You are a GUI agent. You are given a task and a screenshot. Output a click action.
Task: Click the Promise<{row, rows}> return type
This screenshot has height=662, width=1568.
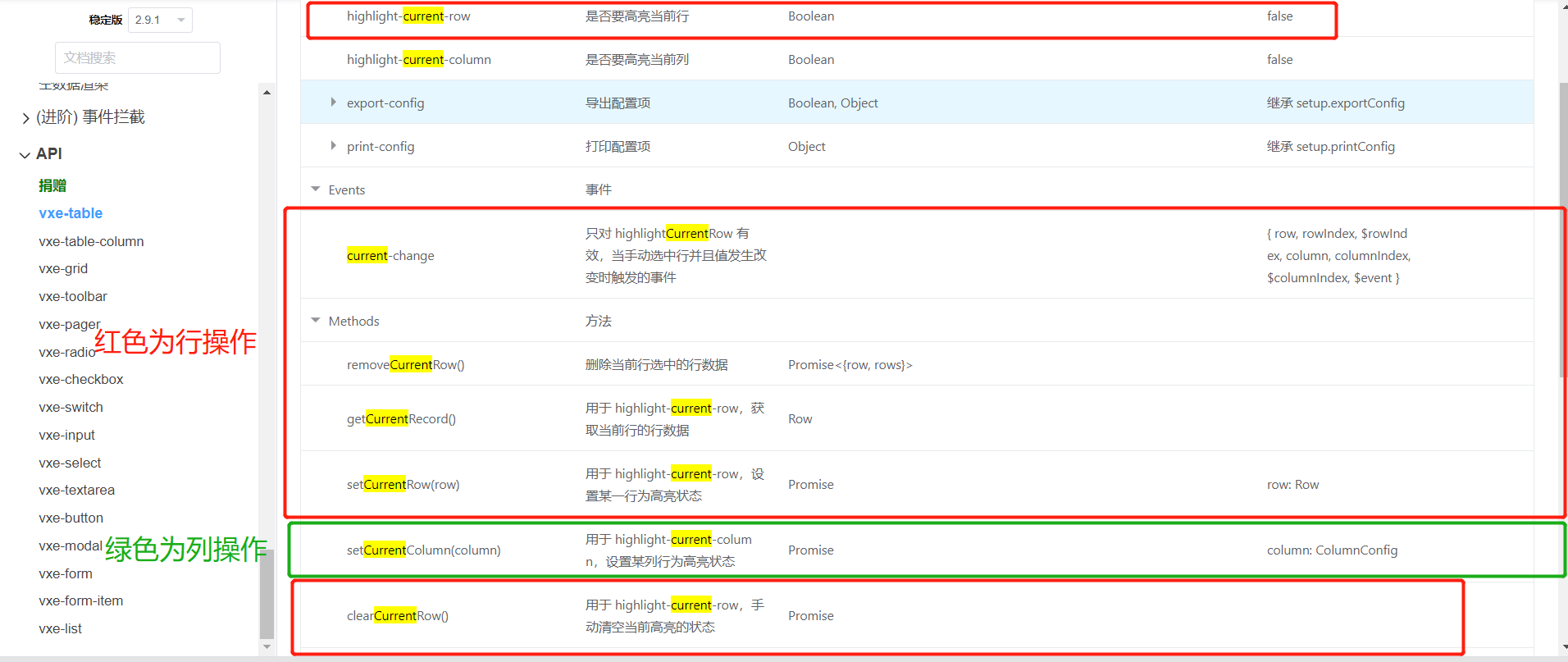850,365
